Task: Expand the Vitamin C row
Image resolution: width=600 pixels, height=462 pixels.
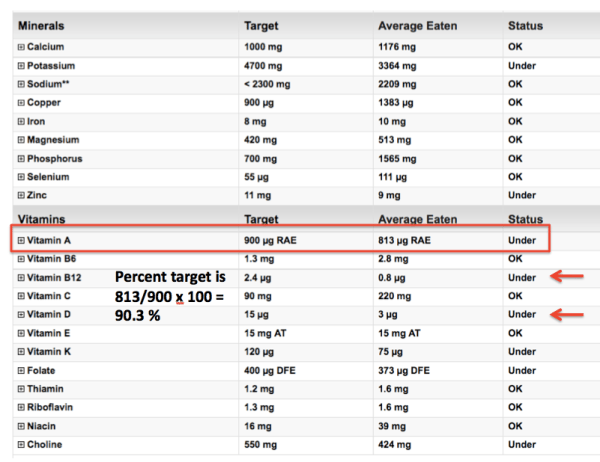Action: coord(21,296)
